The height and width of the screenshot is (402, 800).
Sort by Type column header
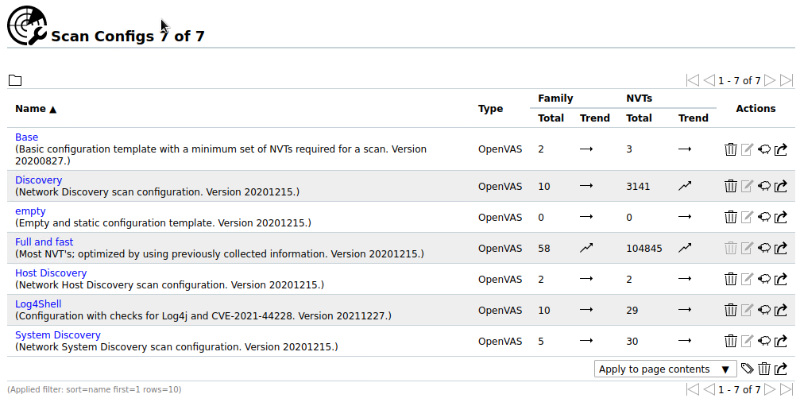490,108
